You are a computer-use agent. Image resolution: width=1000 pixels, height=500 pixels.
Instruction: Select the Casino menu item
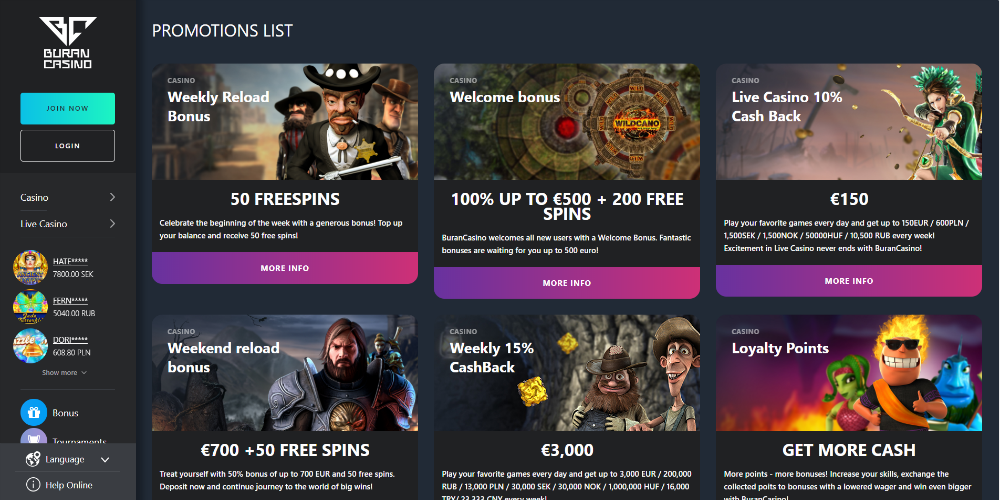34,198
